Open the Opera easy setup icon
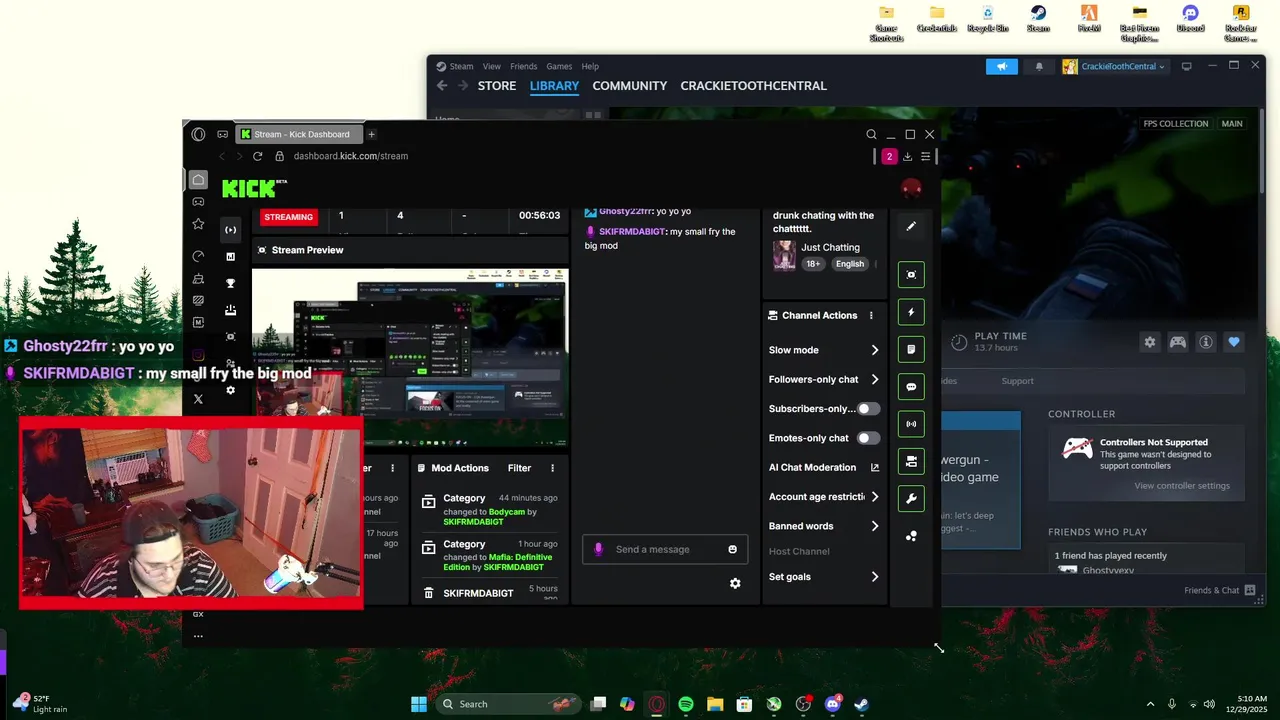 coord(926,156)
